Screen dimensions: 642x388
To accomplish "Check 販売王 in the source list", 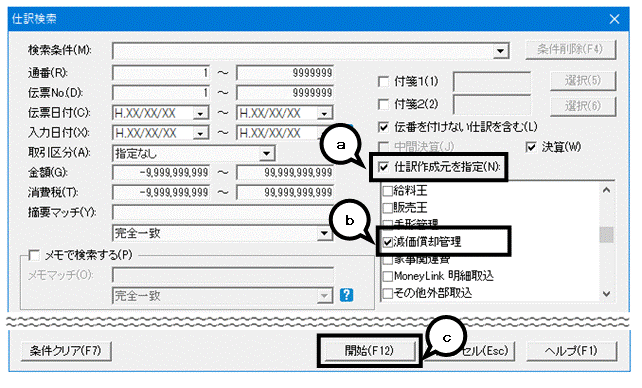I will [x=387, y=208].
